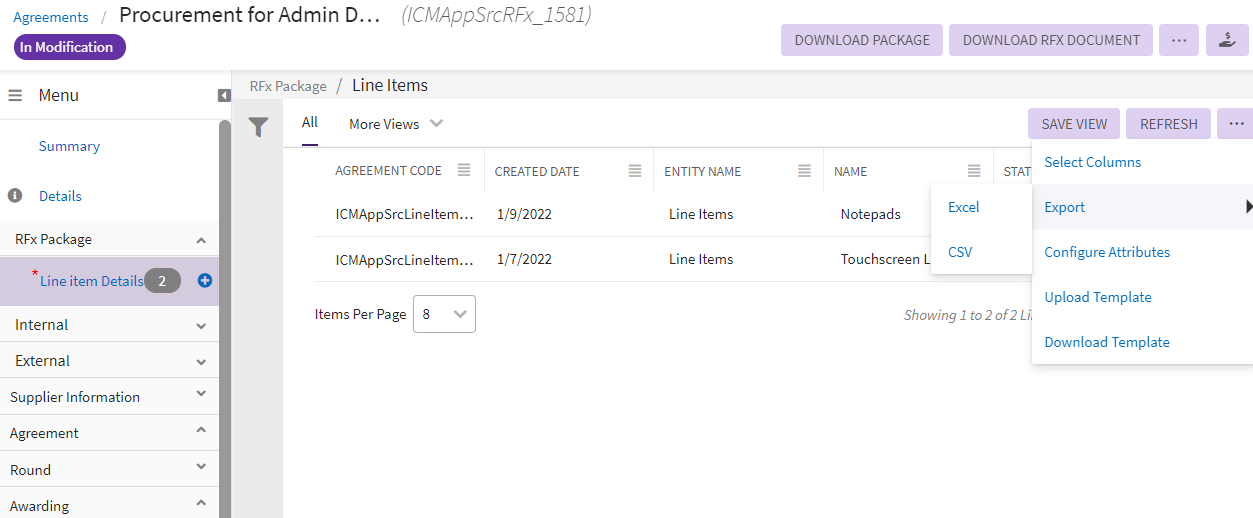The height and width of the screenshot is (518, 1253).
Task: Open Entity Name column menu icon
Action: click(x=804, y=171)
